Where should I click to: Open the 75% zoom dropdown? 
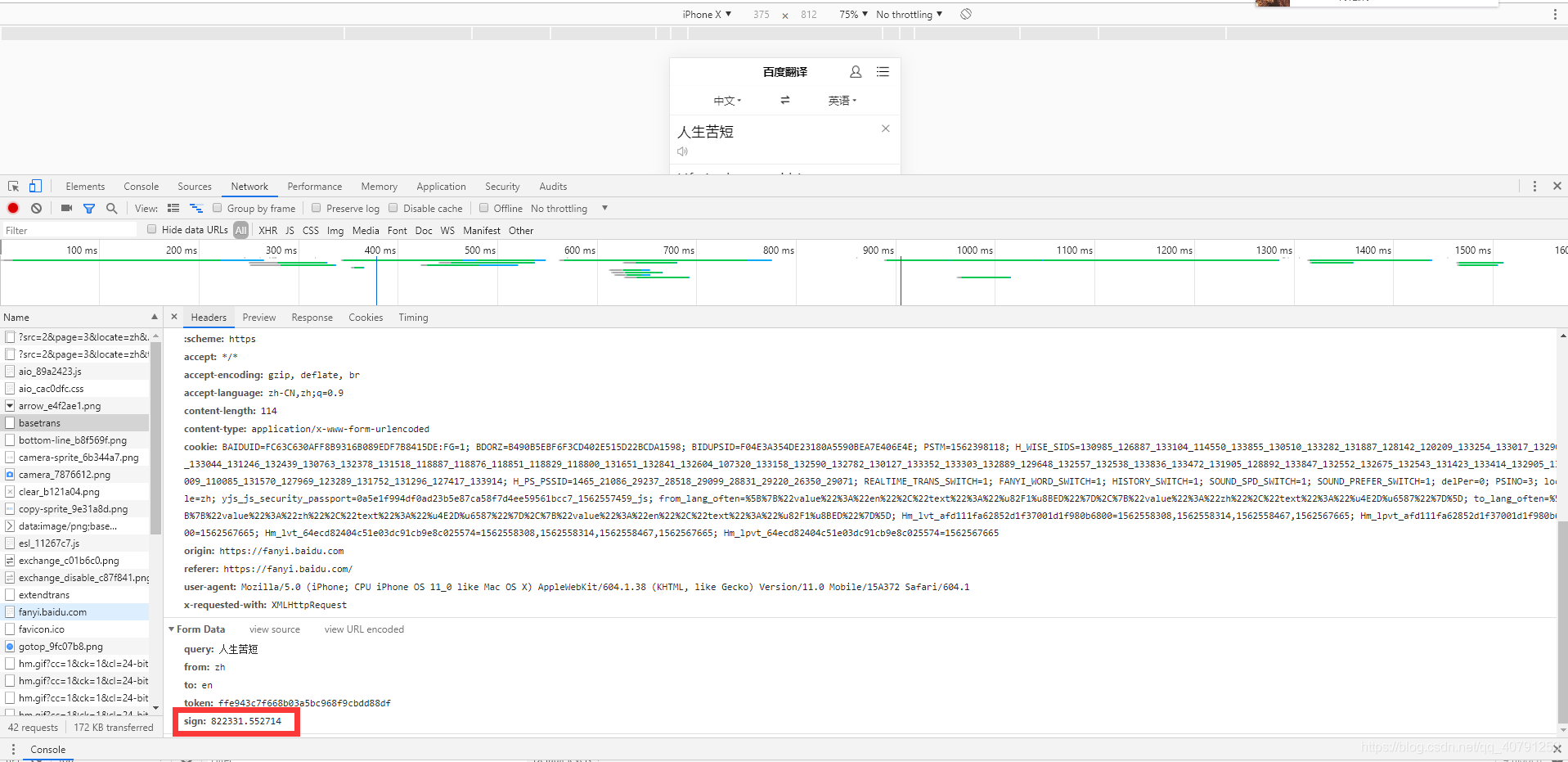(853, 14)
